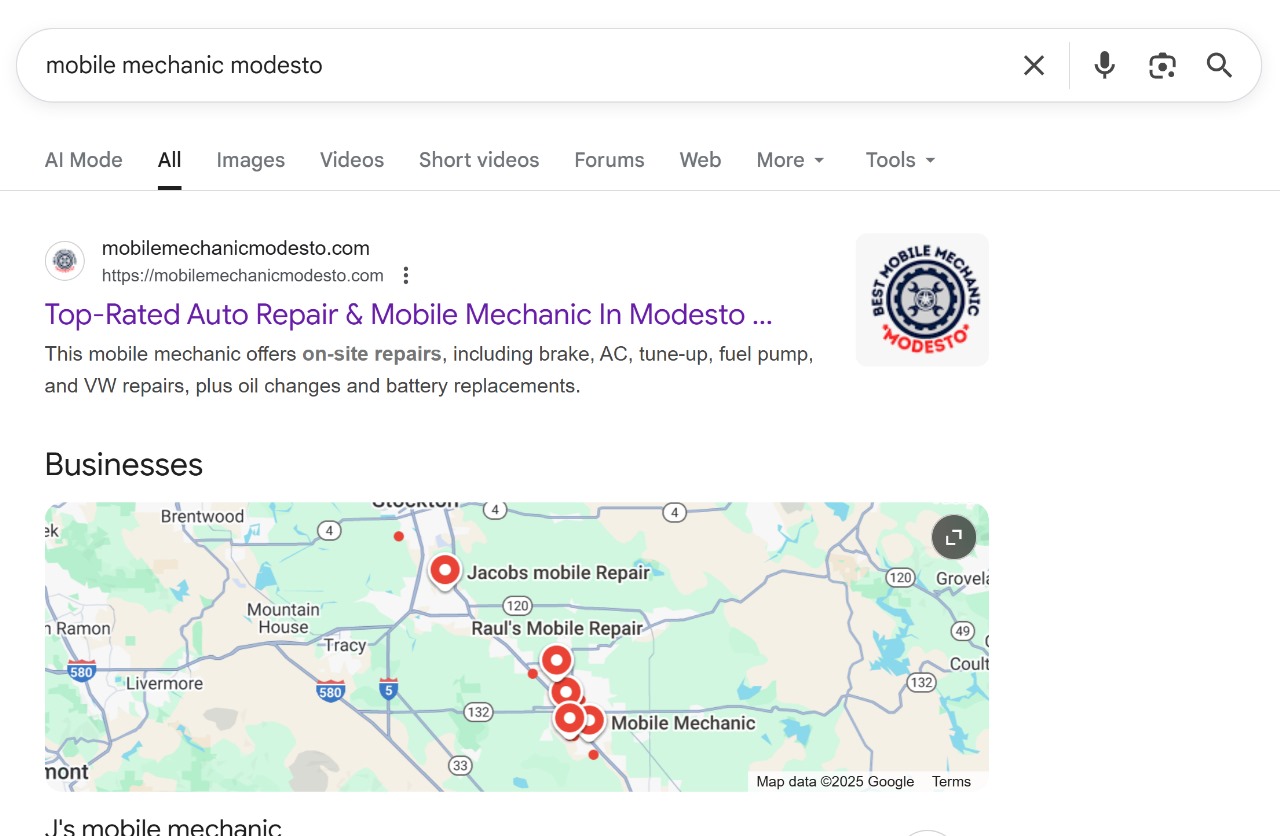
Task: Click the magnifying glass search icon
Action: click(x=1219, y=66)
